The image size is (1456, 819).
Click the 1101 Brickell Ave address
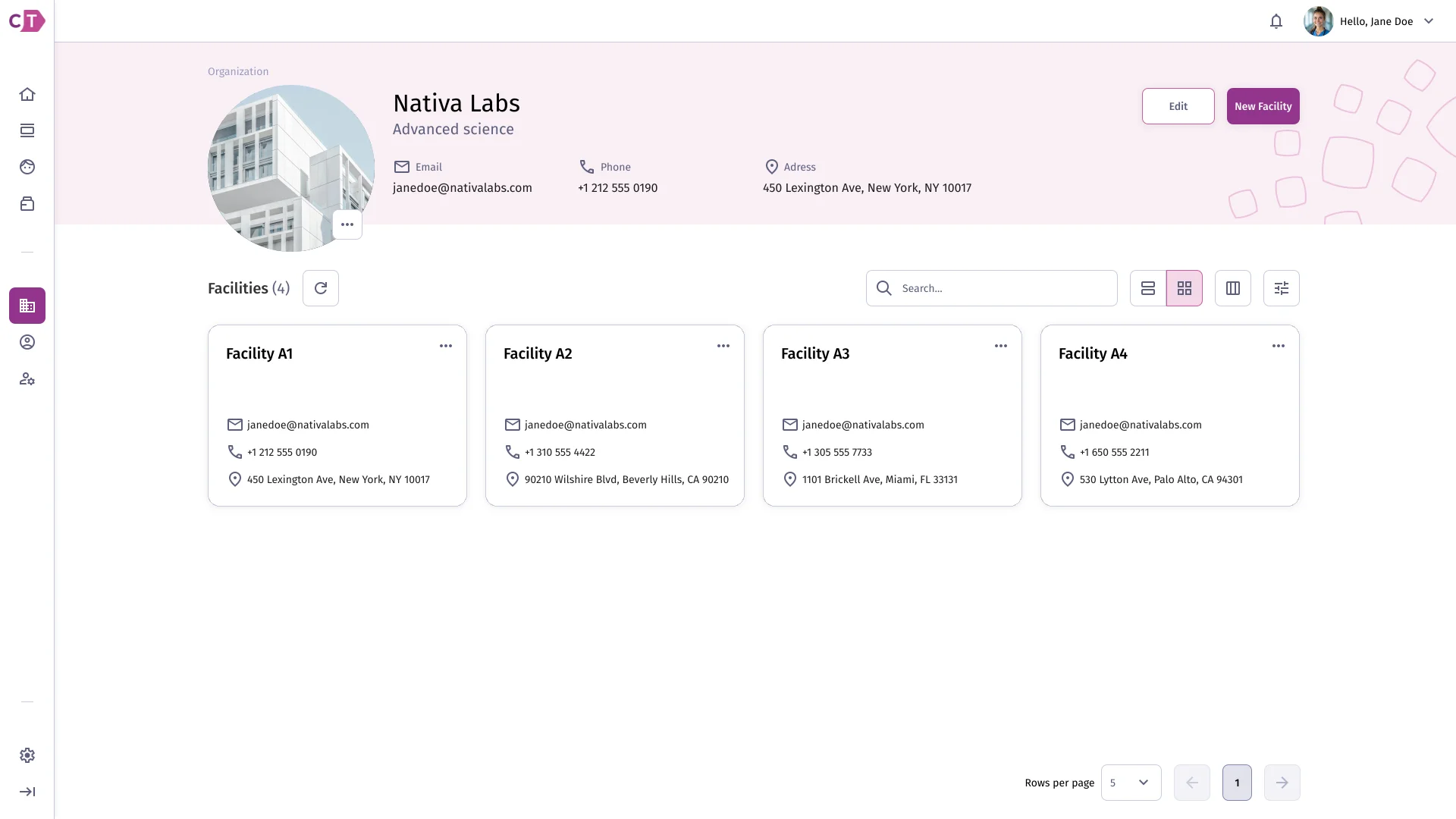pyautogui.click(x=880, y=479)
